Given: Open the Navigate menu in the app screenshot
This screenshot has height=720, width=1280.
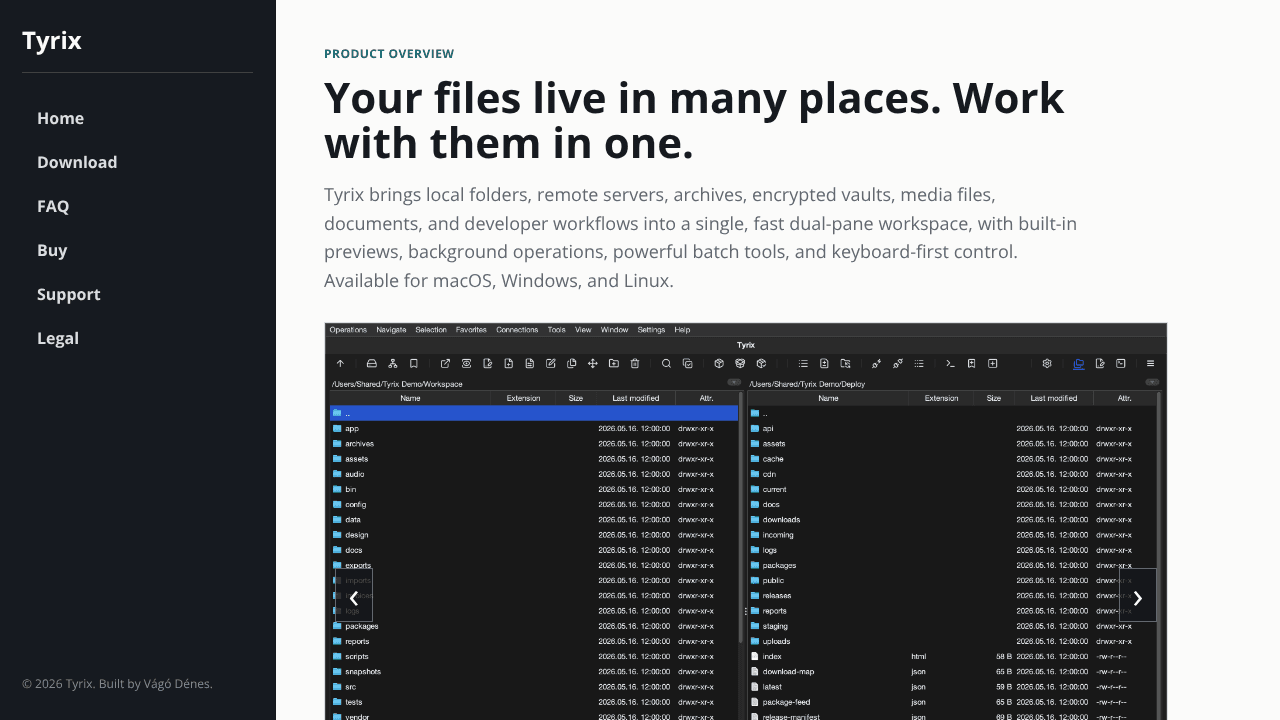Looking at the screenshot, I should coord(391,330).
